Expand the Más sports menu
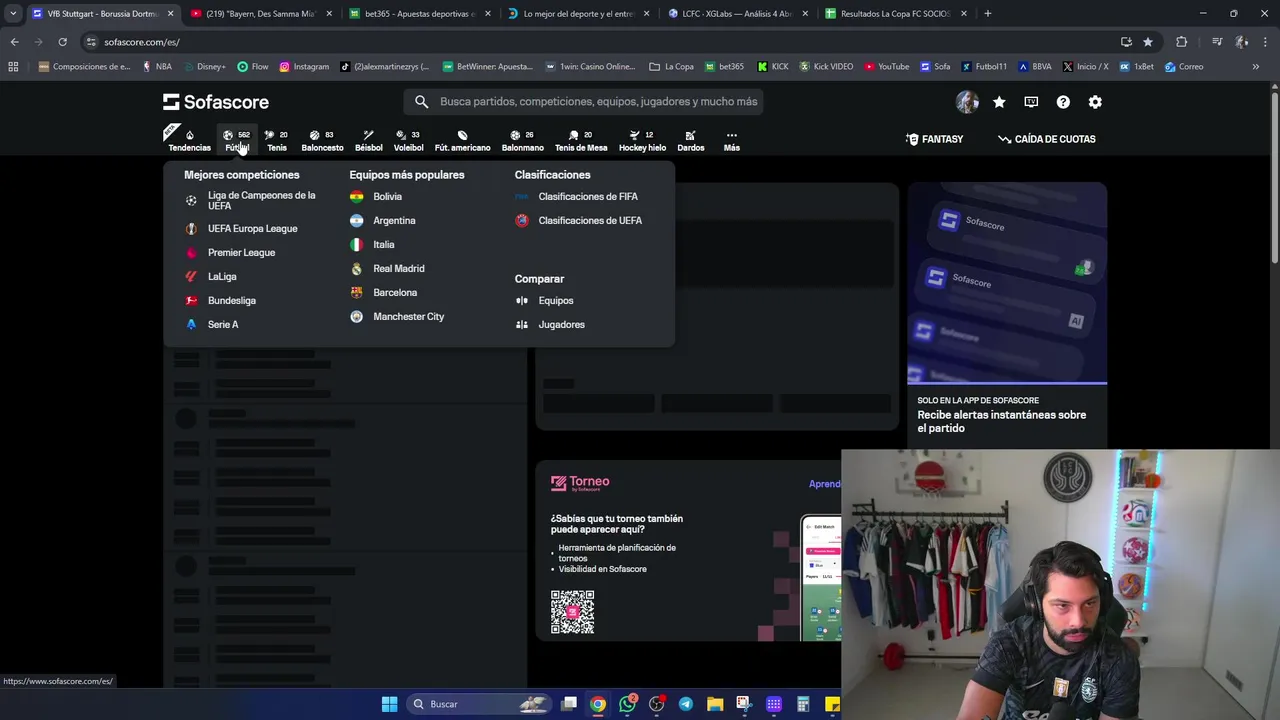The width and height of the screenshot is (1280, 720). [x=731, y=140]
